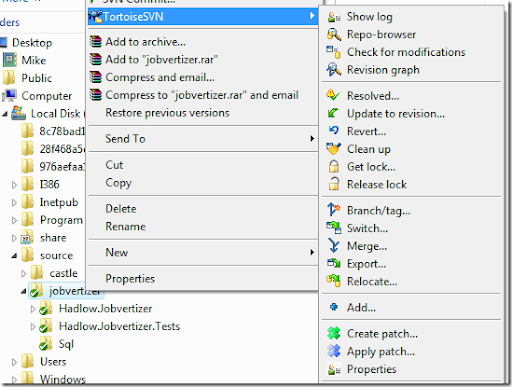Expand the share folder
Screen dimensions: 512x387
click(14, 238)
